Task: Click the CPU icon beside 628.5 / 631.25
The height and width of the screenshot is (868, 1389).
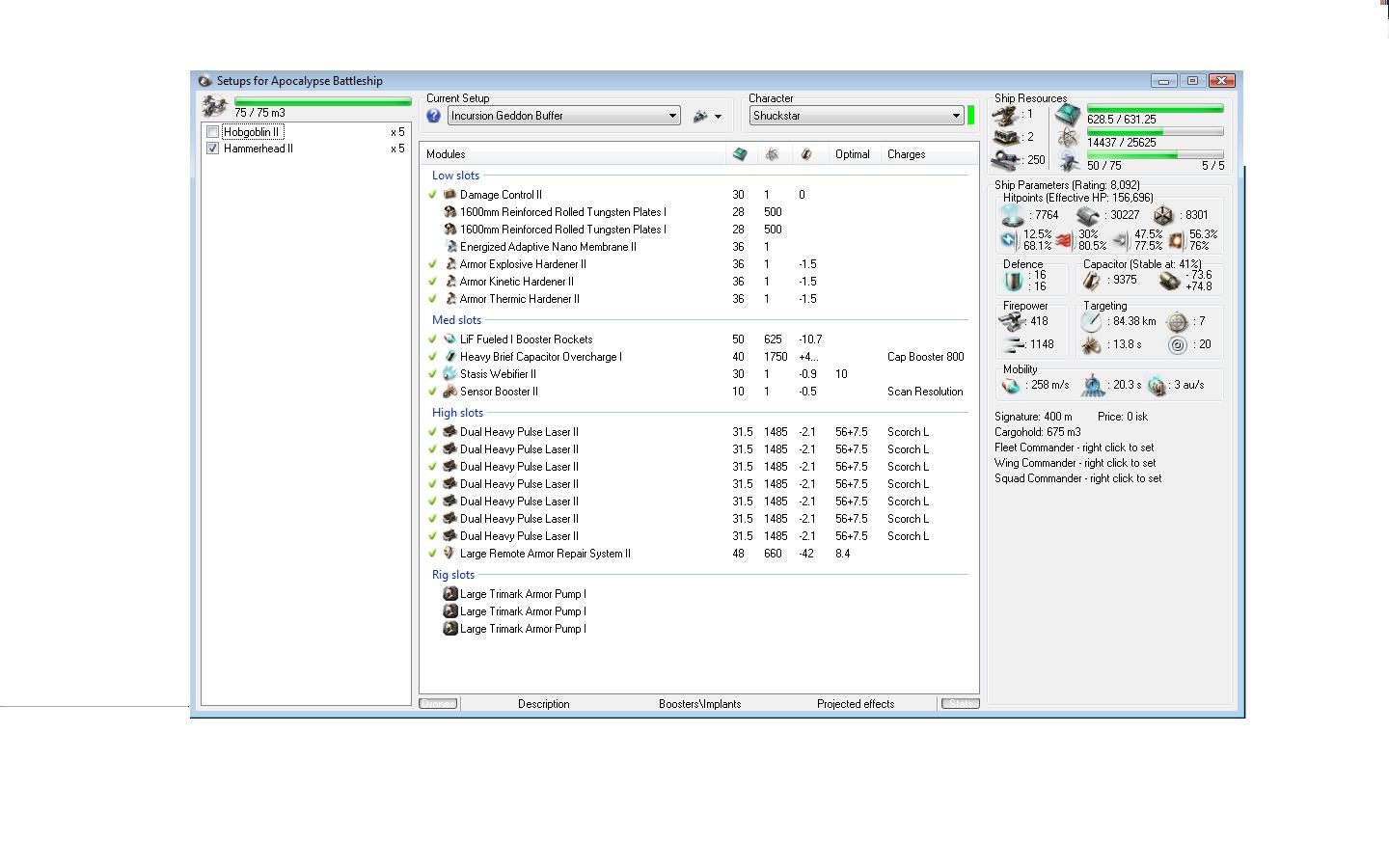Action: click(x=1068, y=115)
